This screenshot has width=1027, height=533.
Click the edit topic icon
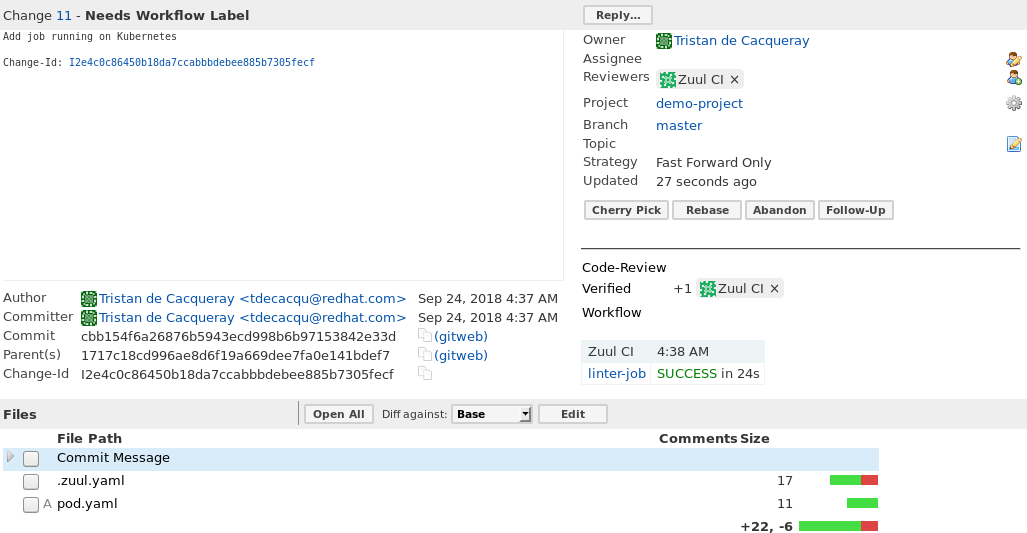click(x=1013, y=144)
